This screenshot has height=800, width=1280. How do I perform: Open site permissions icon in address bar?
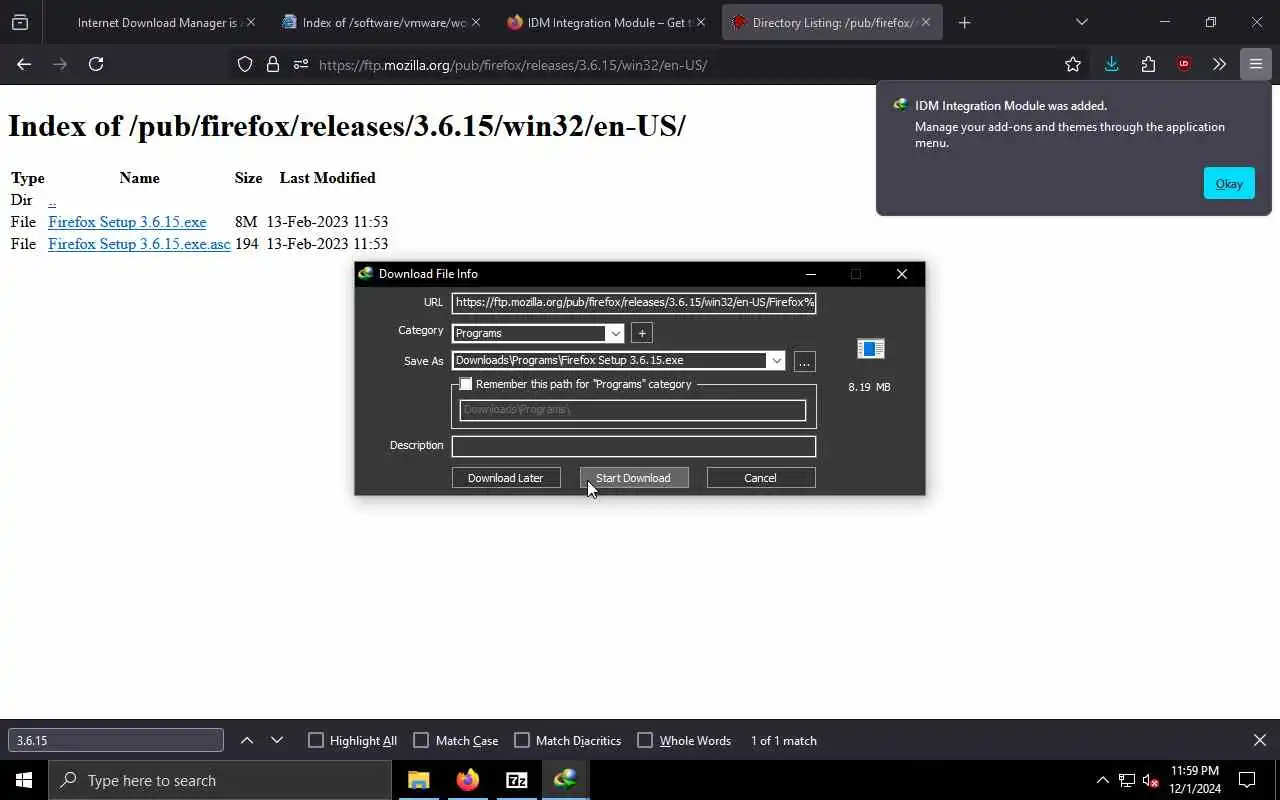click(301, 65)
